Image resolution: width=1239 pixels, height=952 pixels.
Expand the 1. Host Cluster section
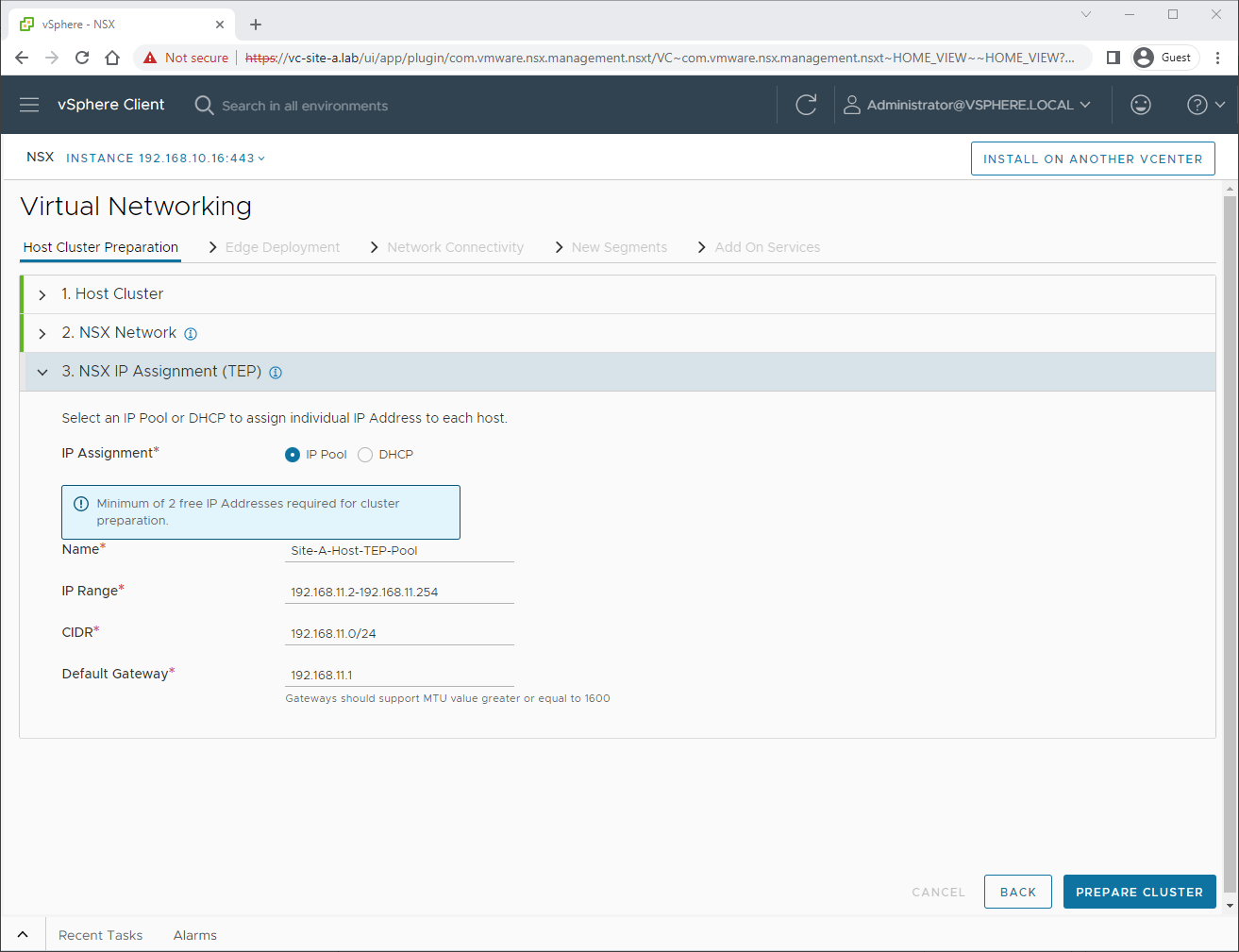tap(42, 295)
